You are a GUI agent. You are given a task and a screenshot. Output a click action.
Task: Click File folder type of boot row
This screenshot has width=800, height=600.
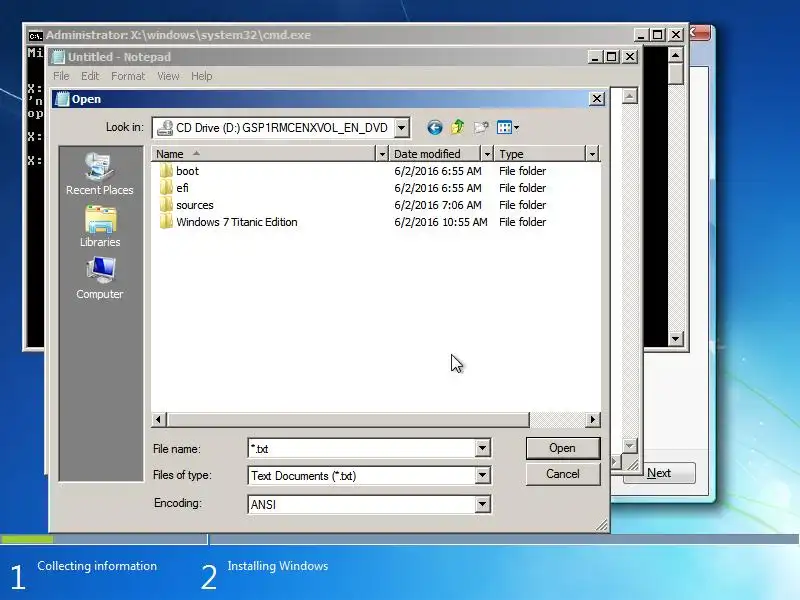tap(522, 171)
